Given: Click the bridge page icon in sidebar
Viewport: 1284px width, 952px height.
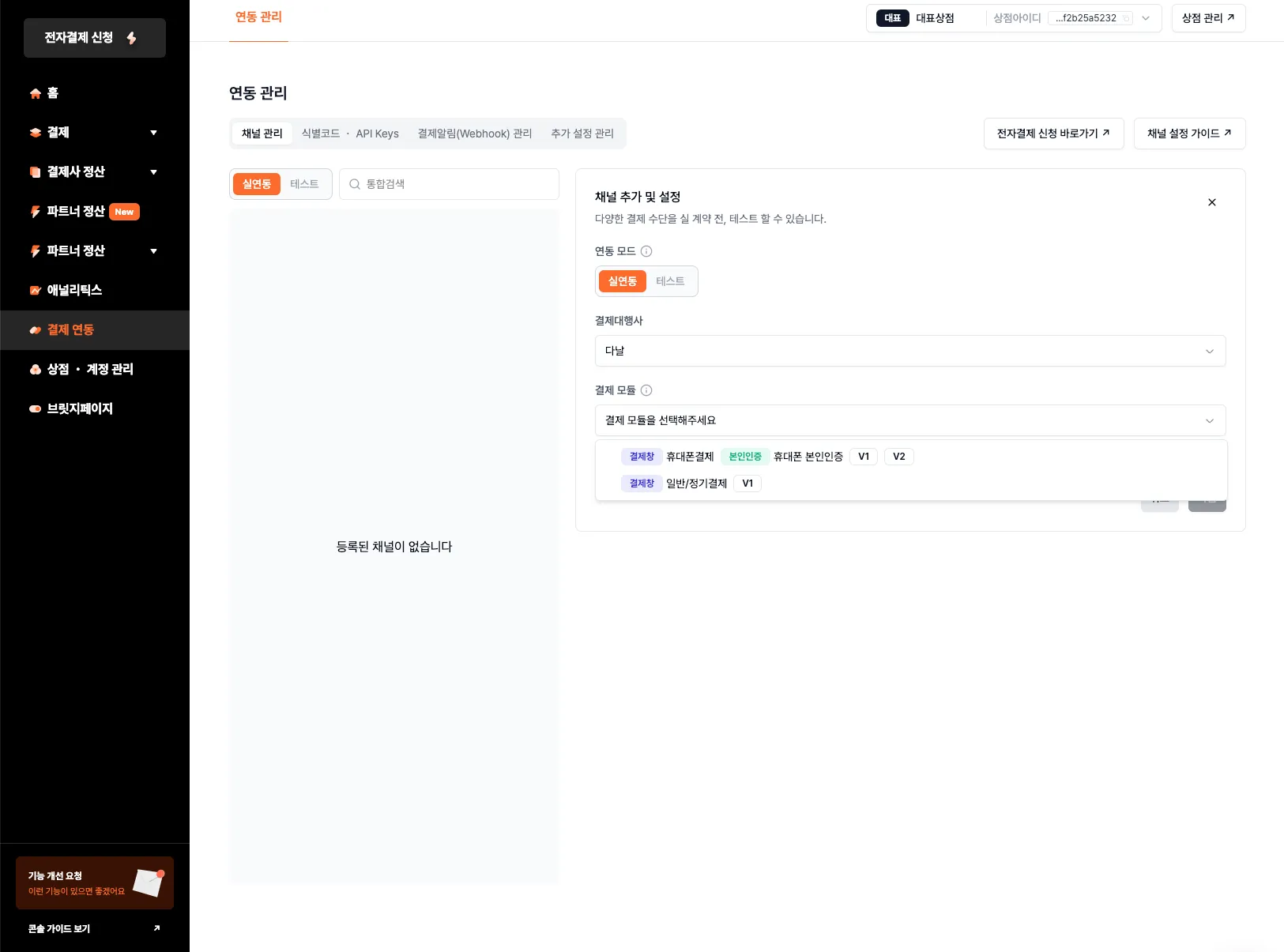Looking at the screenshot, I should click(36, 408).
